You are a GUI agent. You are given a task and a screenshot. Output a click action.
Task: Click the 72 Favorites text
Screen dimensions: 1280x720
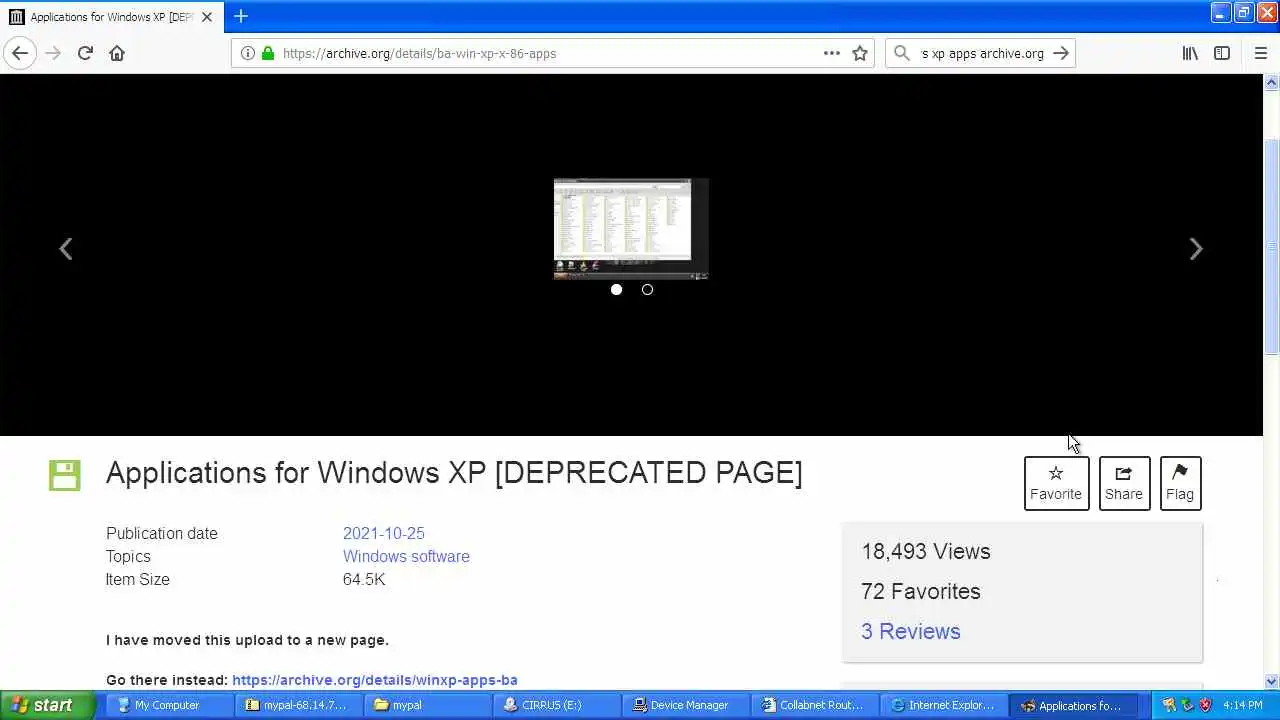(921, 591)
